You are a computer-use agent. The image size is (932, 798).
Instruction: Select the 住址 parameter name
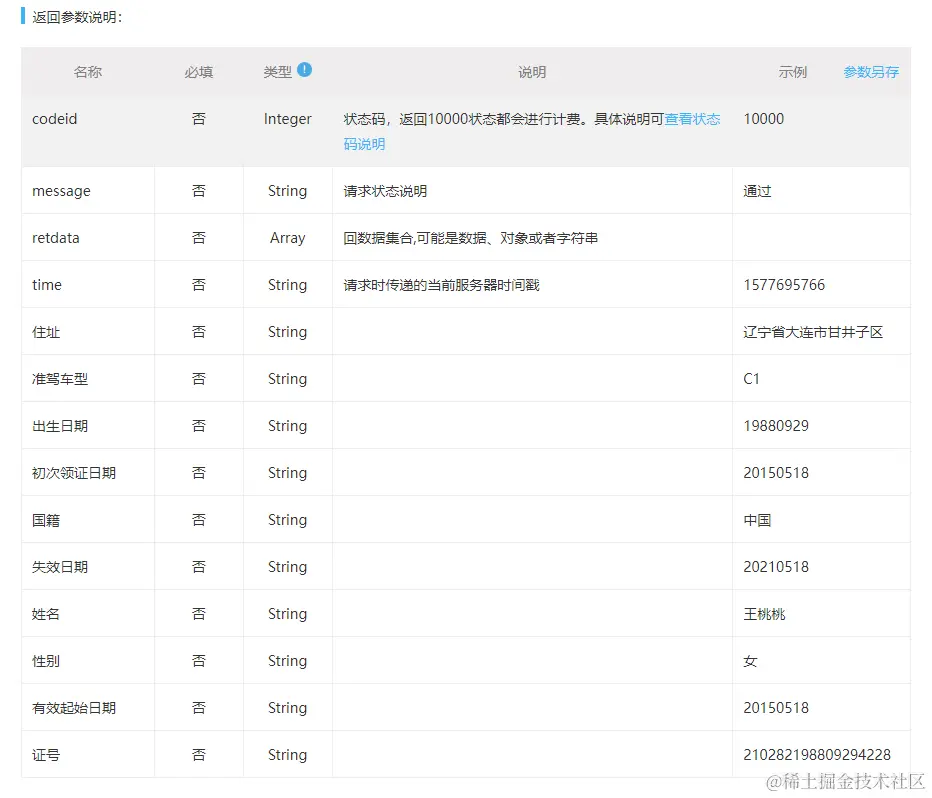[x=46, y=332]
